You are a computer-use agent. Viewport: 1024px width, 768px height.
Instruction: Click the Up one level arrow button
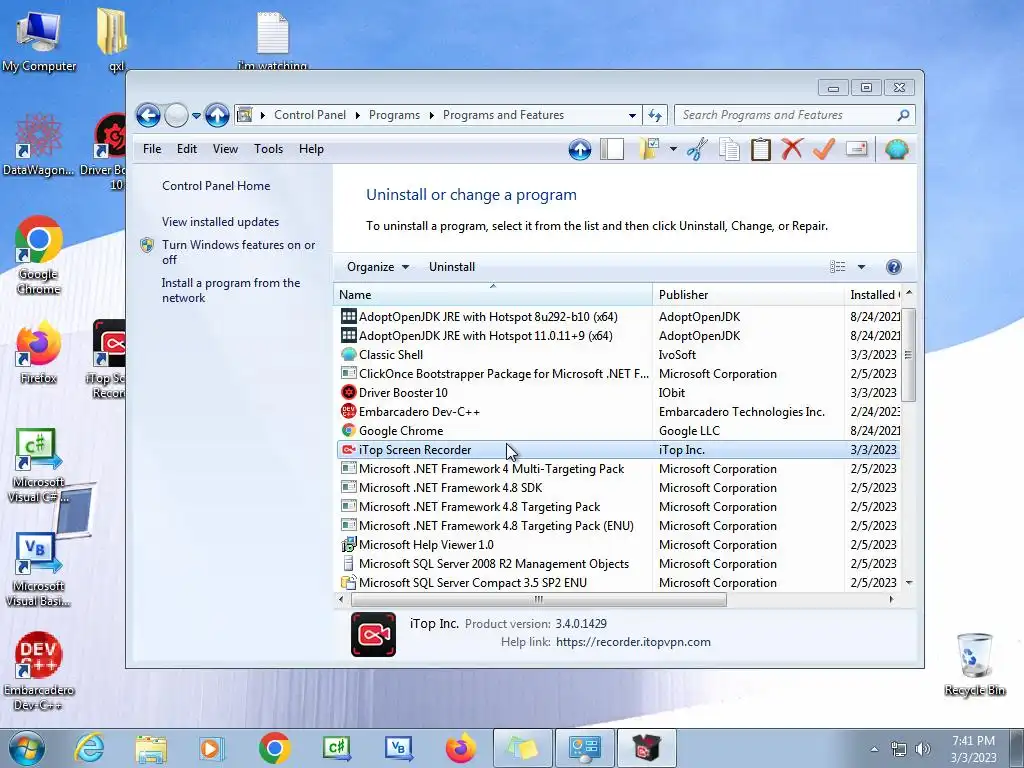click(x=217, y=116)
